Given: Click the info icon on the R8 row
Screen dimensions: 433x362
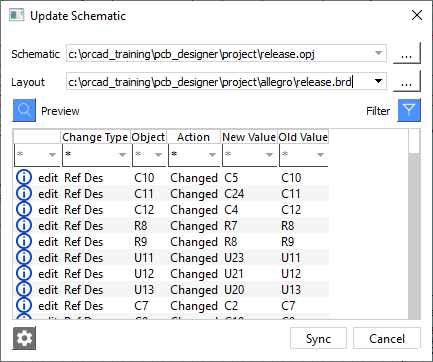Looking at the screenshot, I should click(24, 225).
